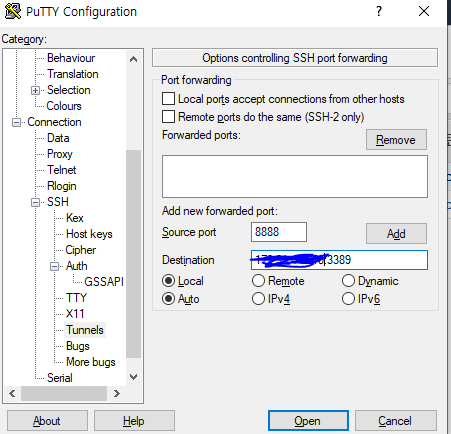Open the More bugs category
Viewport: 451px width, 434px height.
91,362
